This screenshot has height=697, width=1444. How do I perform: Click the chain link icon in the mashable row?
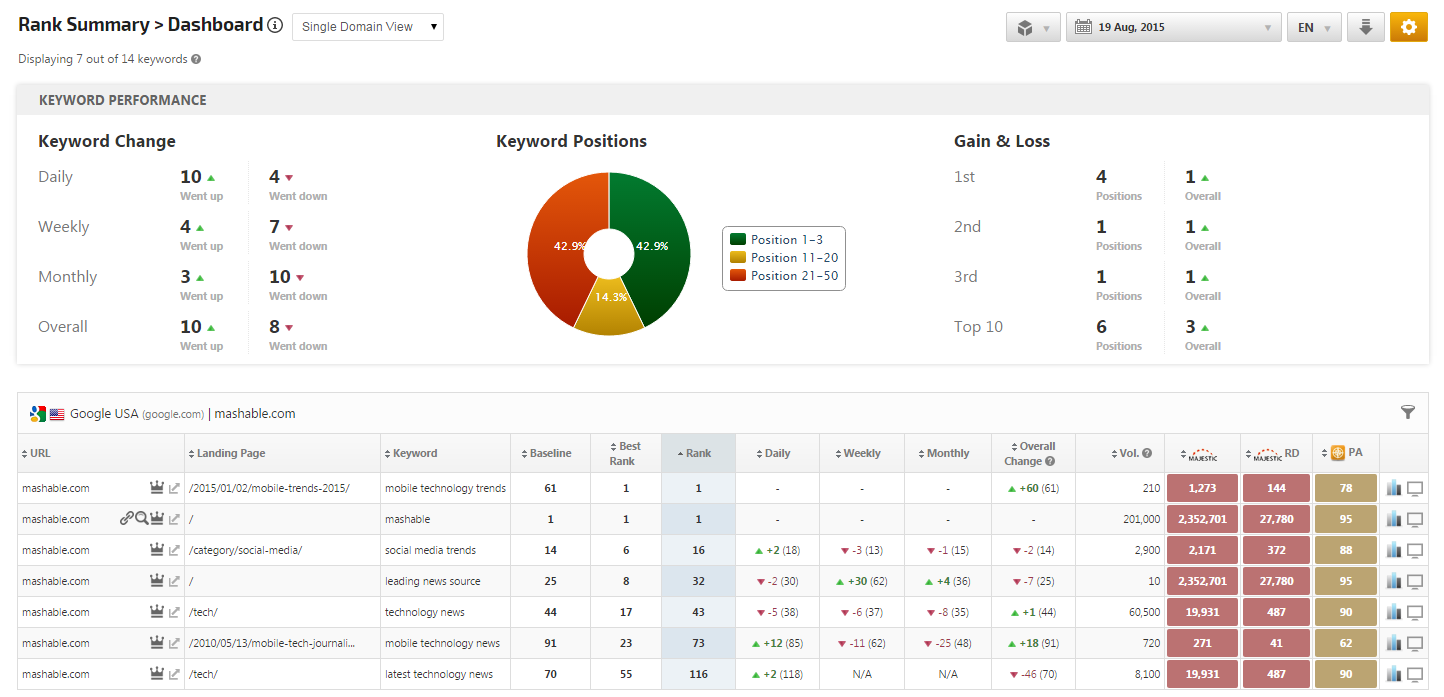(126, 519)
